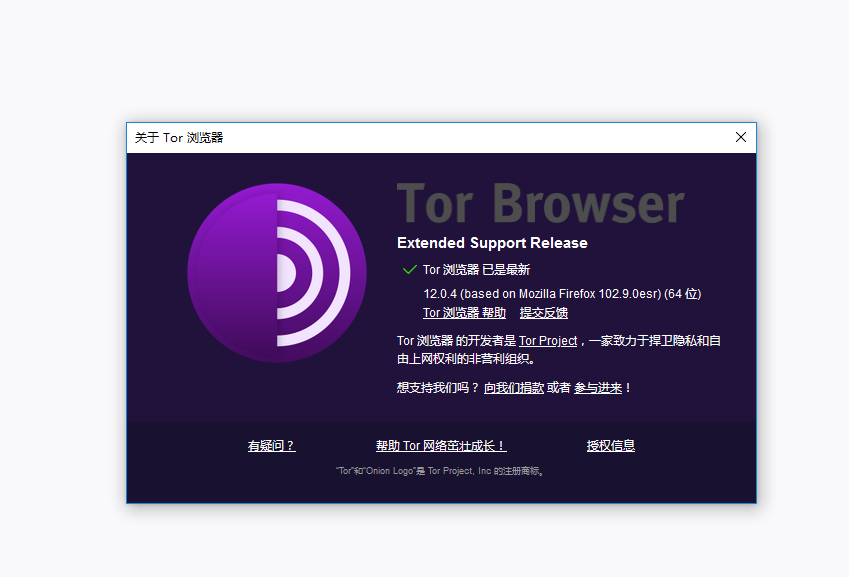The width and height of the screenshot is (849, 577).
Task: Click the version text 12.0.4
Action: click(440, 294)
